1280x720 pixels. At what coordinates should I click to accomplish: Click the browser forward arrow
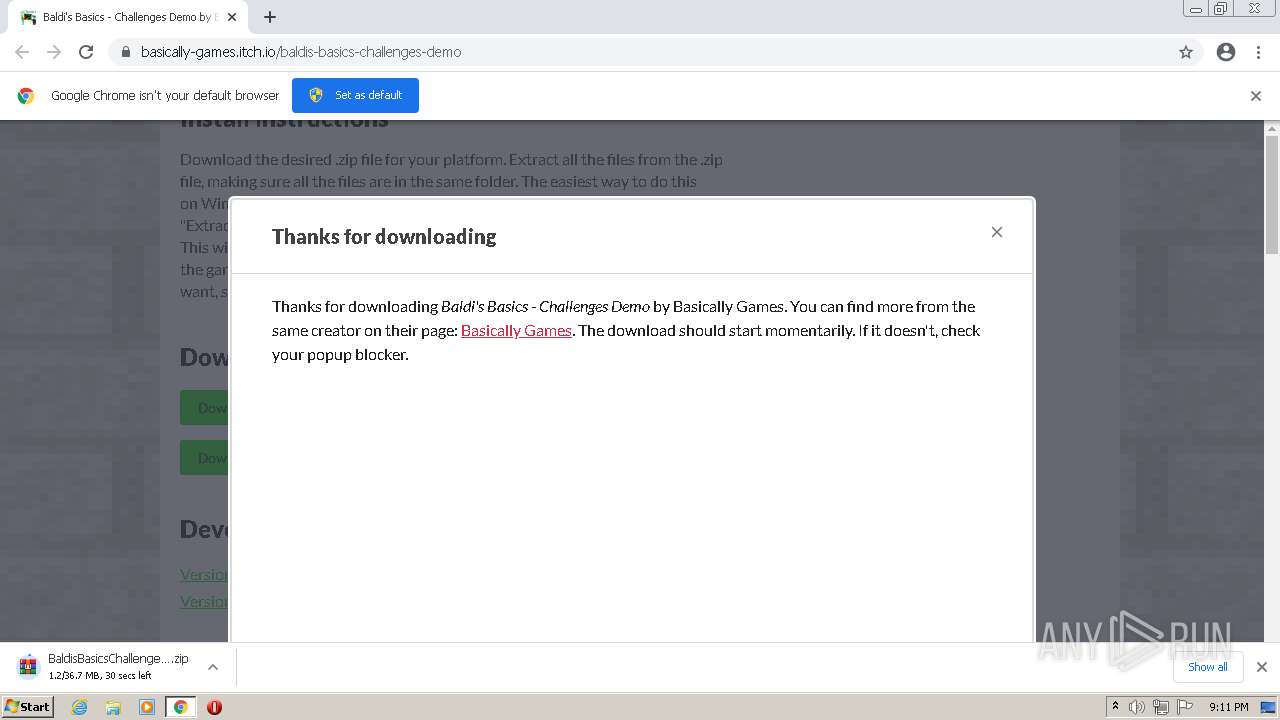click(x=54, y=52)
